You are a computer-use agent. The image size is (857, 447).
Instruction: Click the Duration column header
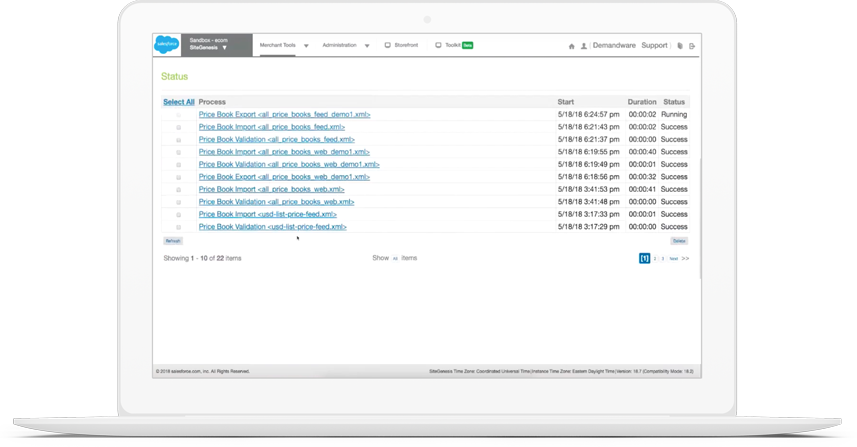(642, 102)
